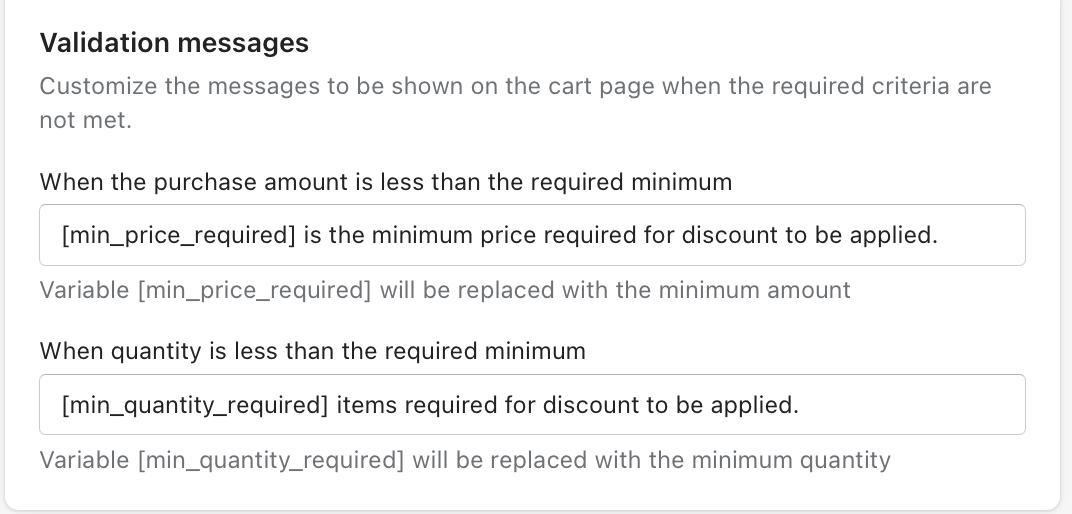Place cursor on [min_quantity_required] inside the quantity field

point(195,406)
